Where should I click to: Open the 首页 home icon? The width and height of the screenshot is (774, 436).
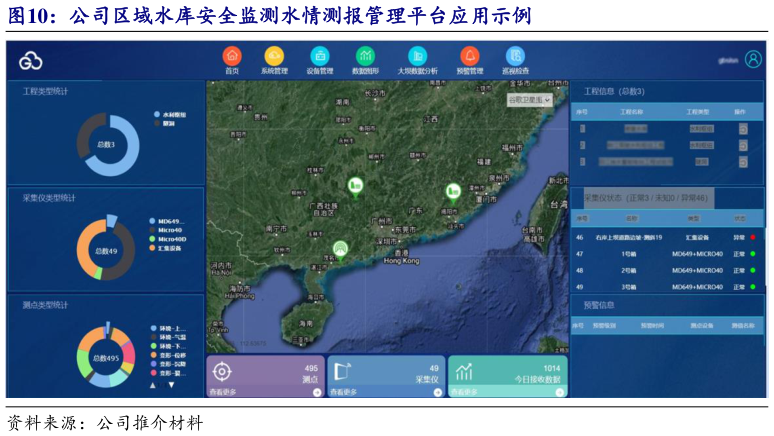point(232,56)
